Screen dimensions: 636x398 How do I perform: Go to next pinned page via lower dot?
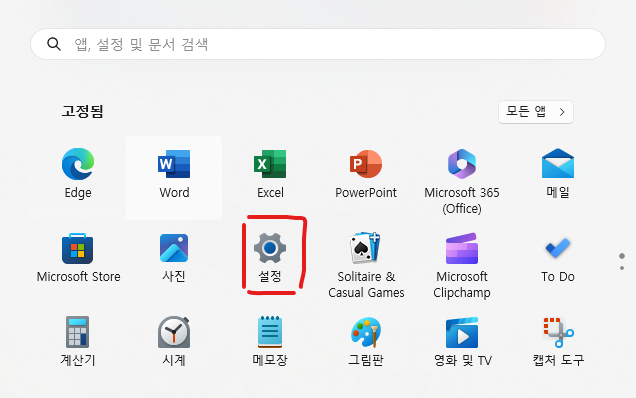(x=622, y=268)
